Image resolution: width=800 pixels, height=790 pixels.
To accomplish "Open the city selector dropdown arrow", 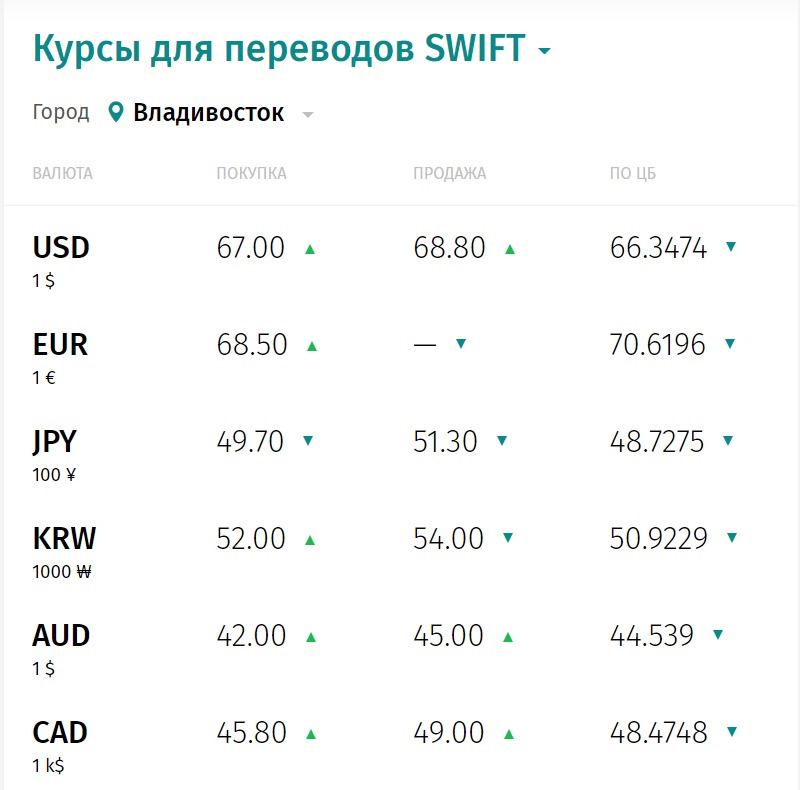I will pos(308,115).
